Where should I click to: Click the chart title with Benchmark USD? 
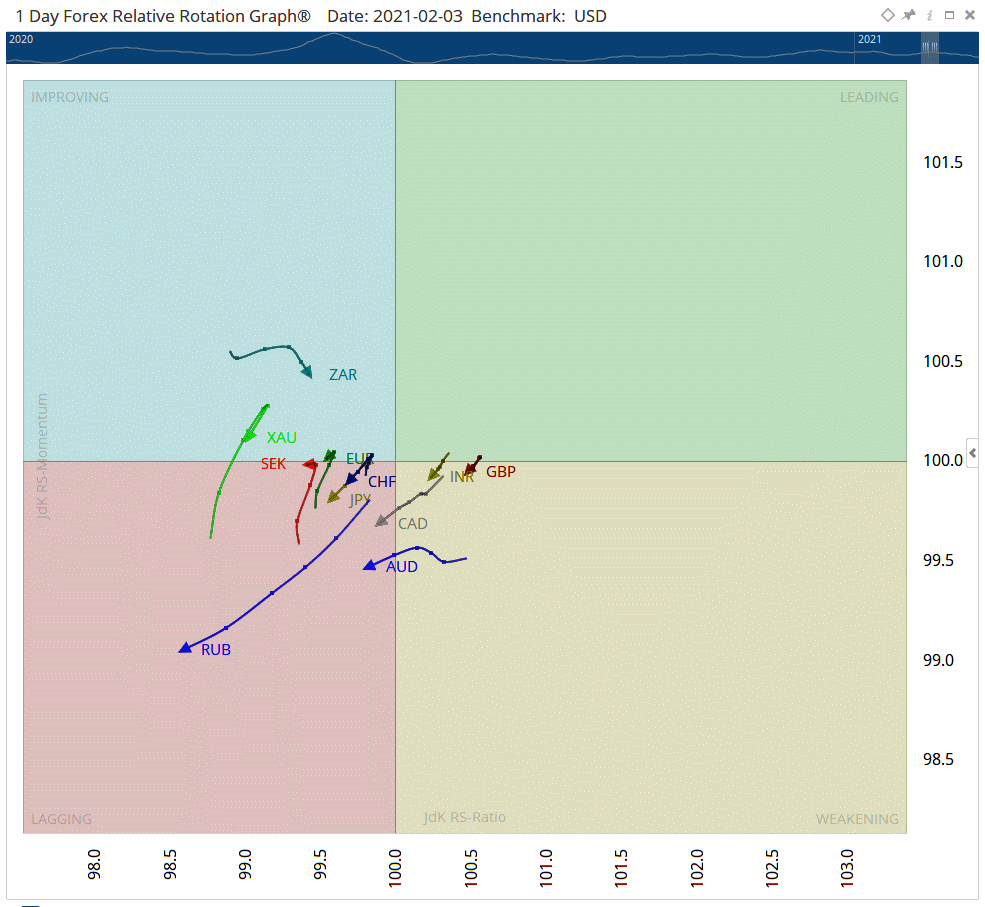[x=310, y=16]
